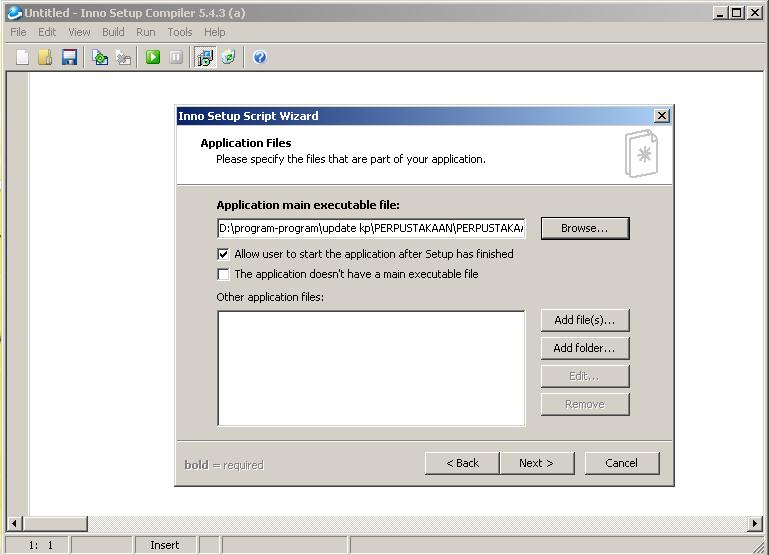The image size is (769, 555).
Task: Click the Add folder... button
Action: tap(585, 348)
